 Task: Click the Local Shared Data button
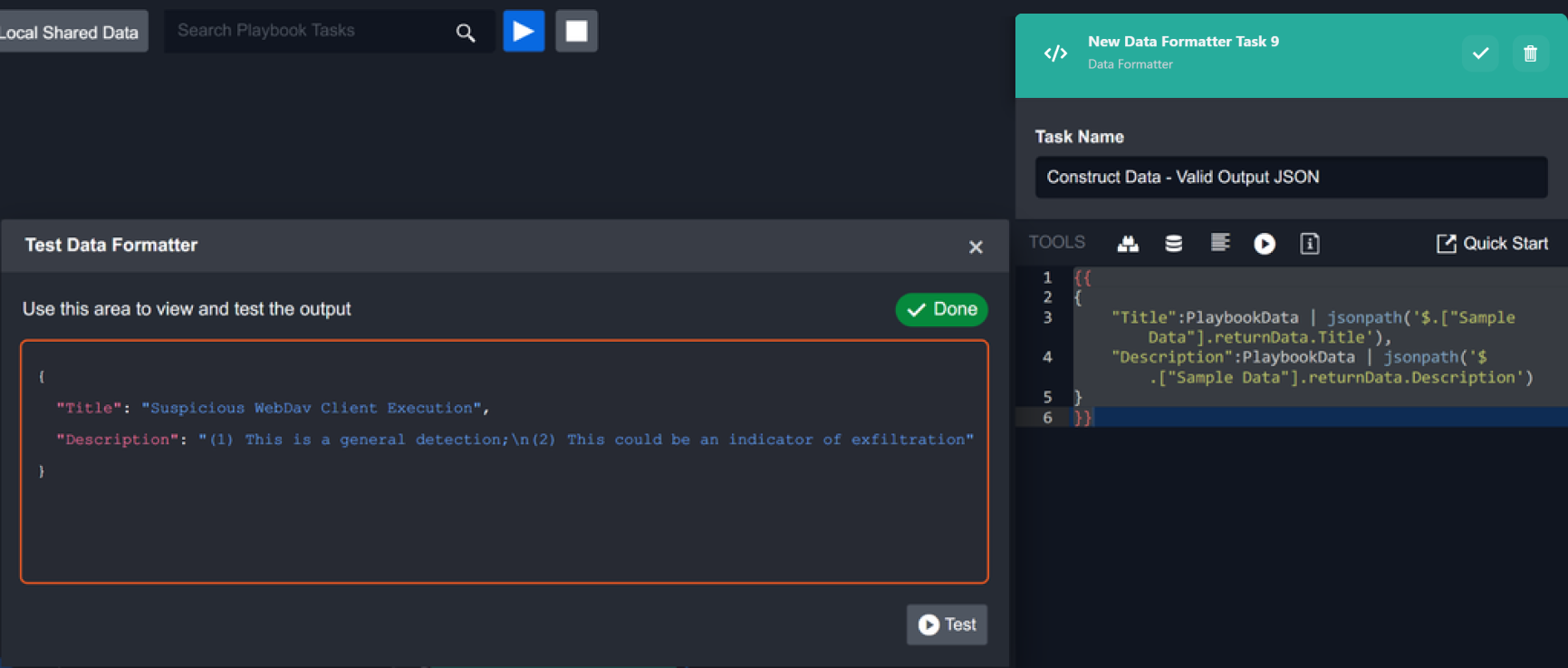pos(71,33)
